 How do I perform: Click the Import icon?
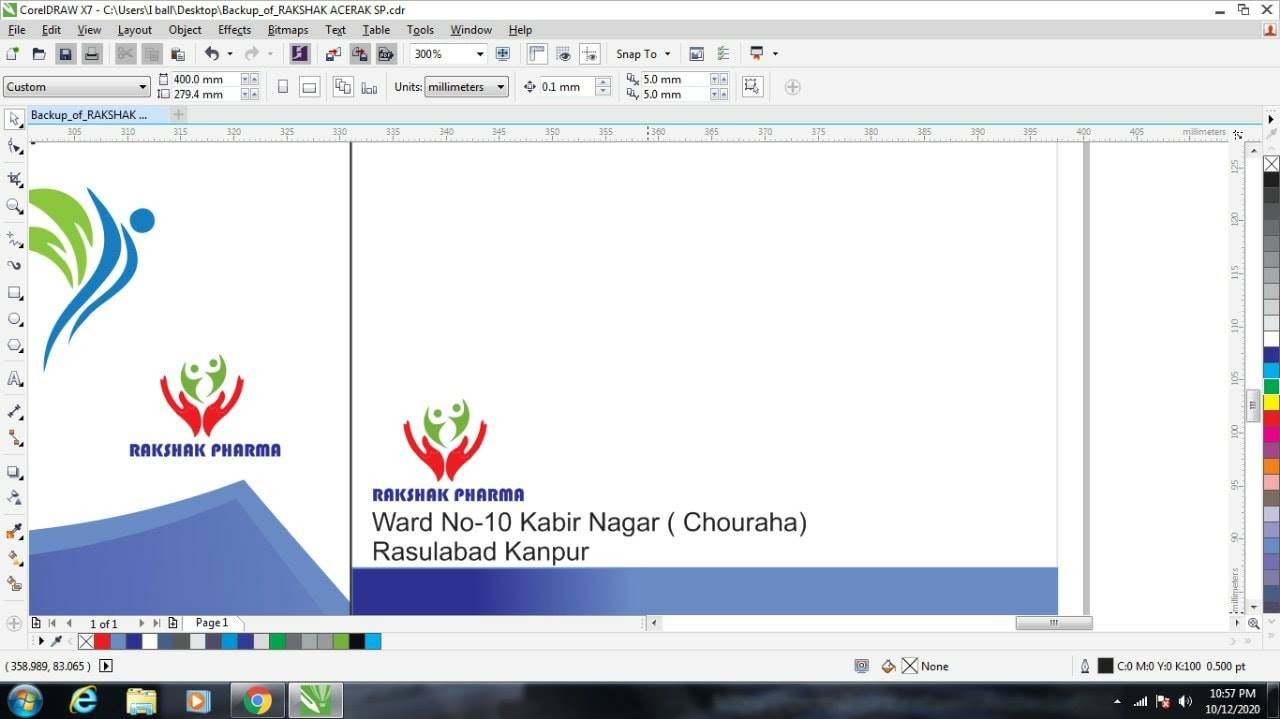(334, 54)
